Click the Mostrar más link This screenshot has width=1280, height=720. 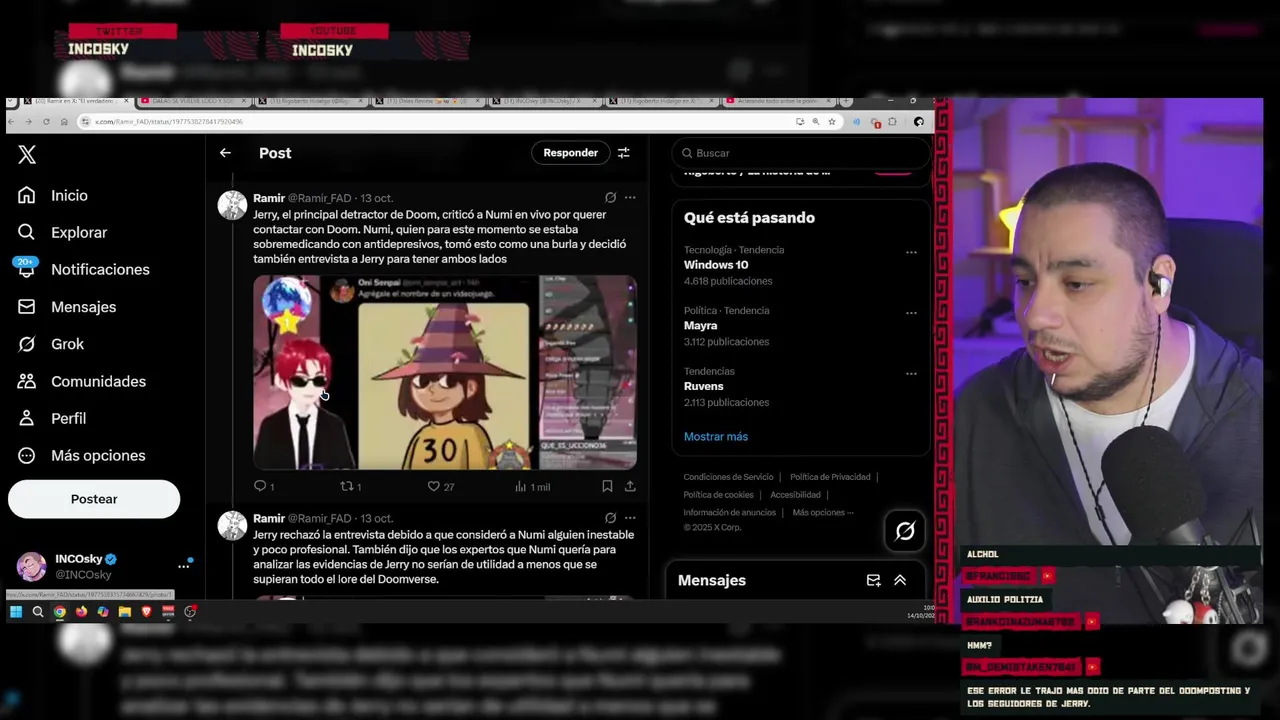tap(716, 437)
